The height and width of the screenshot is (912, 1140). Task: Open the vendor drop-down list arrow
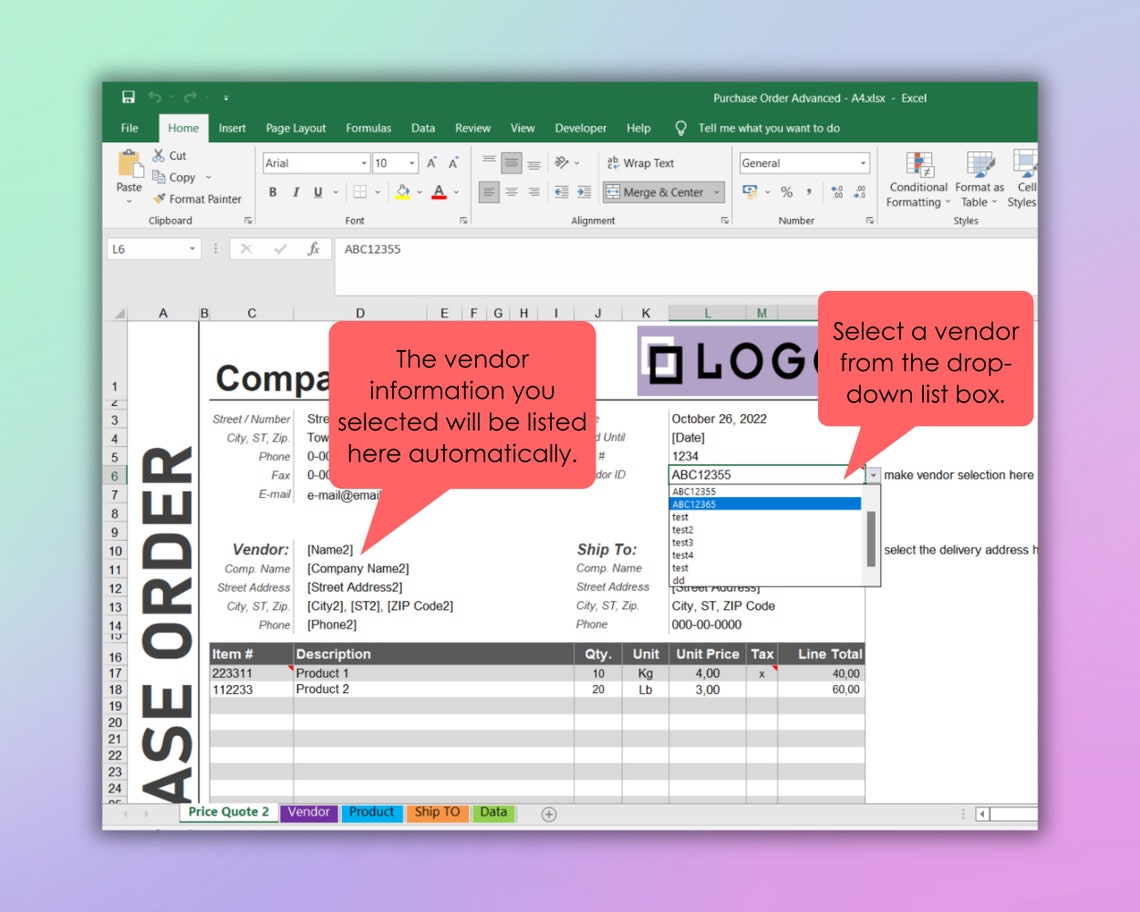[x=873, y=474]
